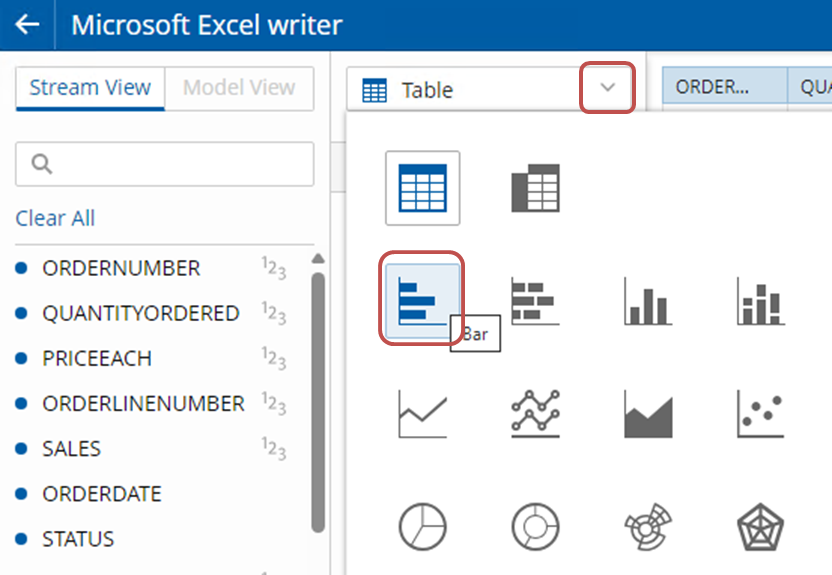The image size is (832, 575).
Task: Switch to the Model View tab
Action: (239, 88)
